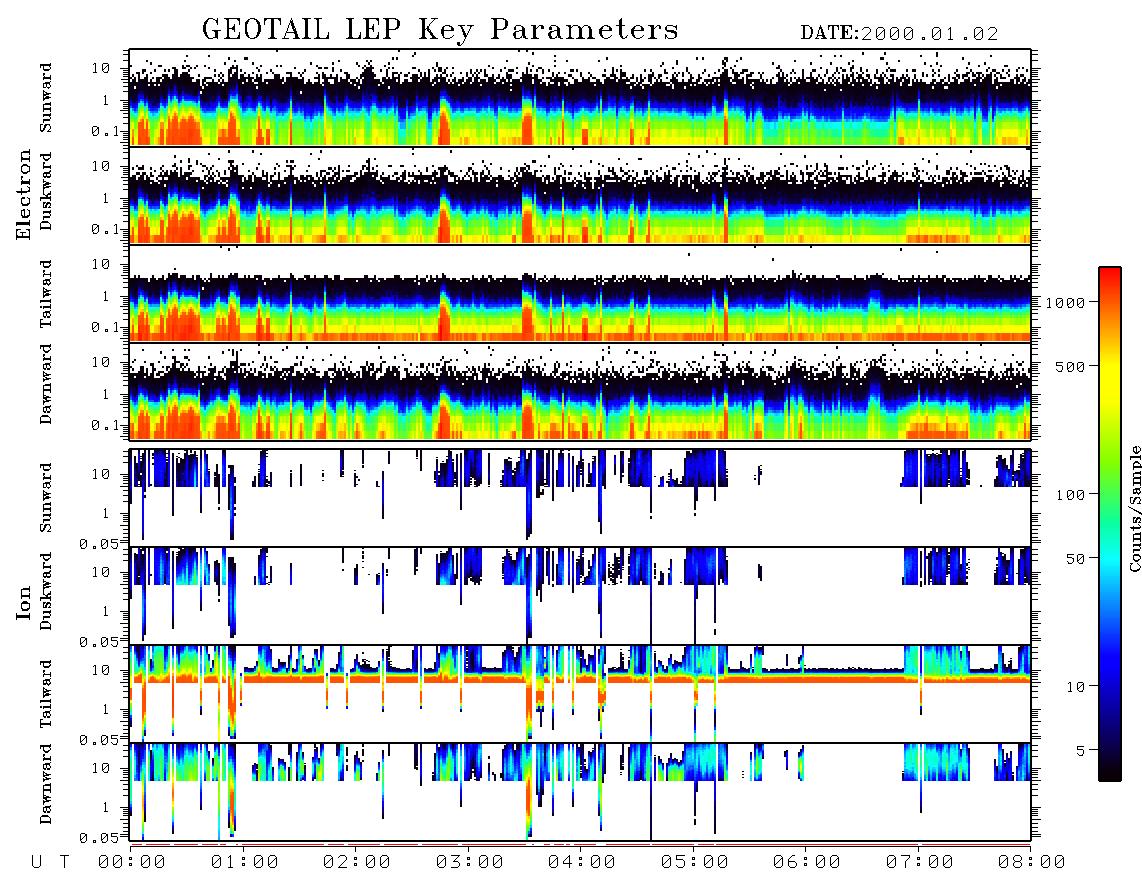The image size is (1142, 880).
Task: Click the Electron 'Duskward' panel label
Action: pos(46,191)
